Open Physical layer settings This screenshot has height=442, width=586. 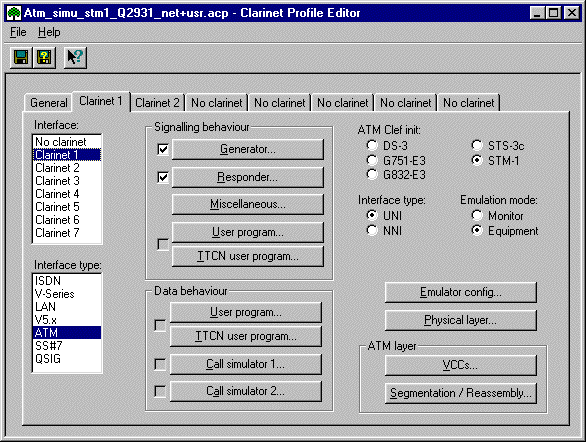461,320
